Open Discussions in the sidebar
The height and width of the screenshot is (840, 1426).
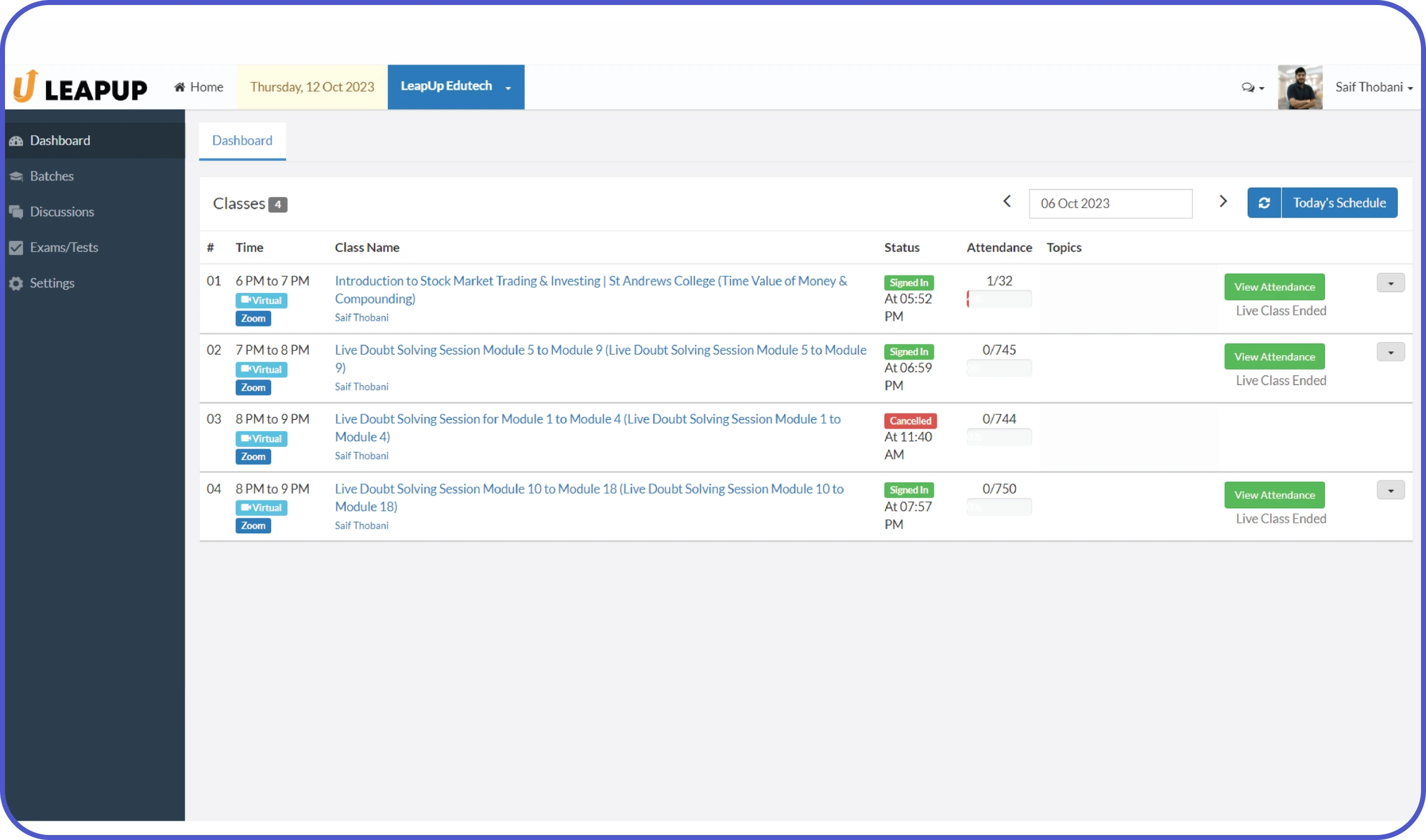pyautogui.click(x=62, y=212)
